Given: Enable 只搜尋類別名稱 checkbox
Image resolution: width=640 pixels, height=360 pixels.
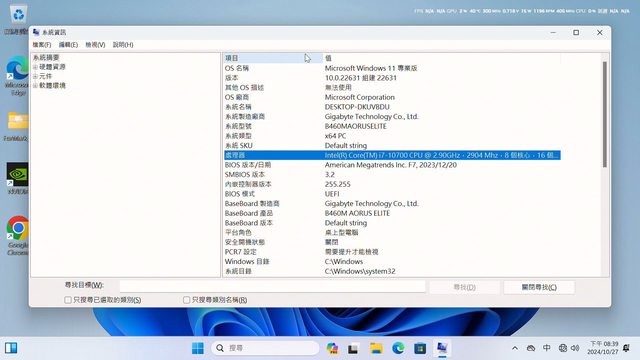Looking at the screenshot, I should pos(187,300).
